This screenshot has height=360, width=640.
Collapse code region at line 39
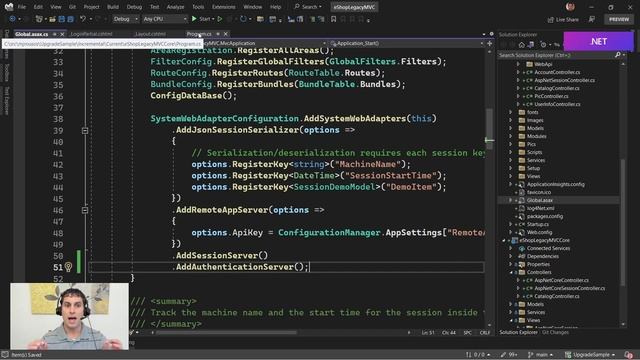tap(85, 131)
